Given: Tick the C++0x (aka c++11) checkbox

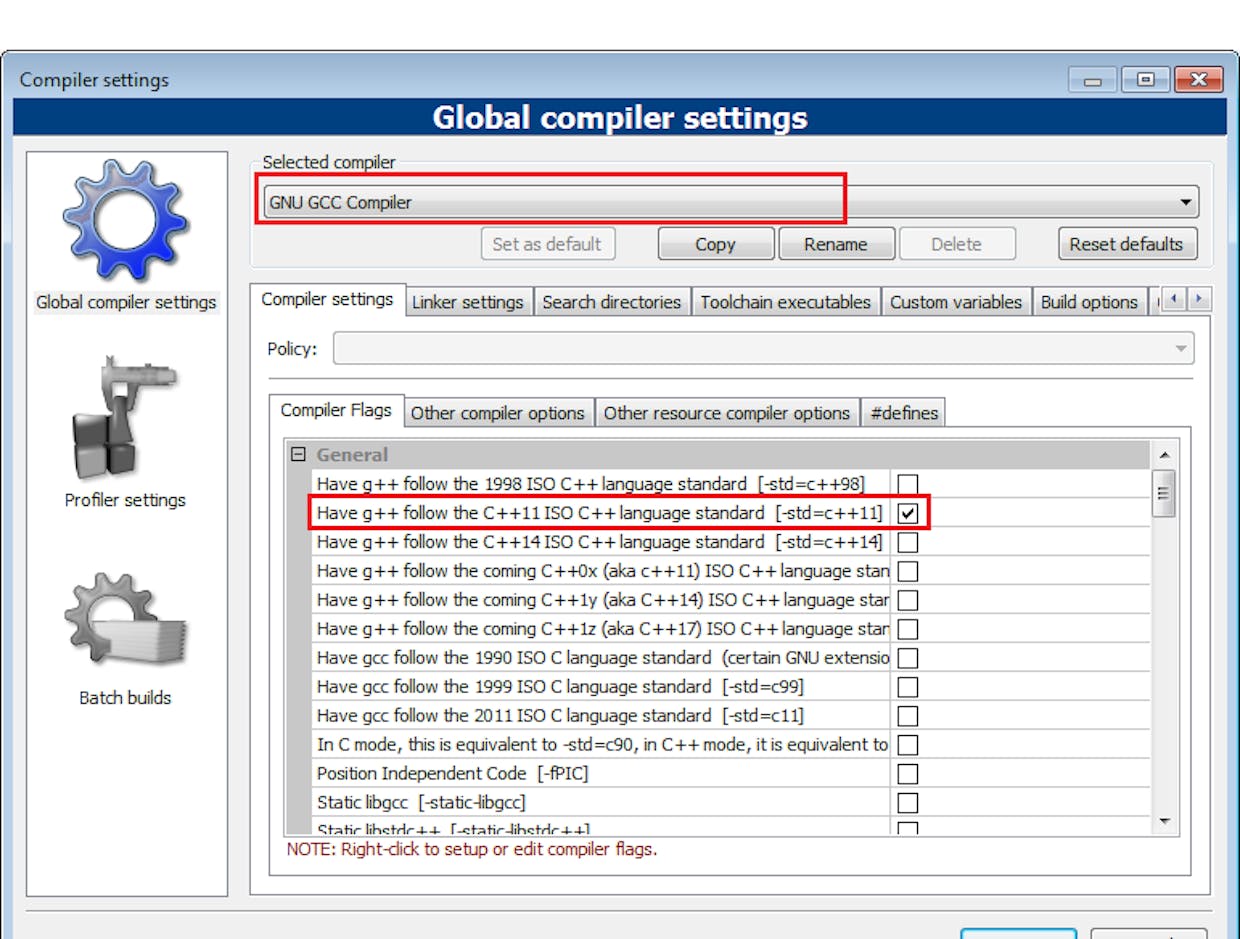Looking at the screenshot, I should pyautogui.click(x=908, y=572).
